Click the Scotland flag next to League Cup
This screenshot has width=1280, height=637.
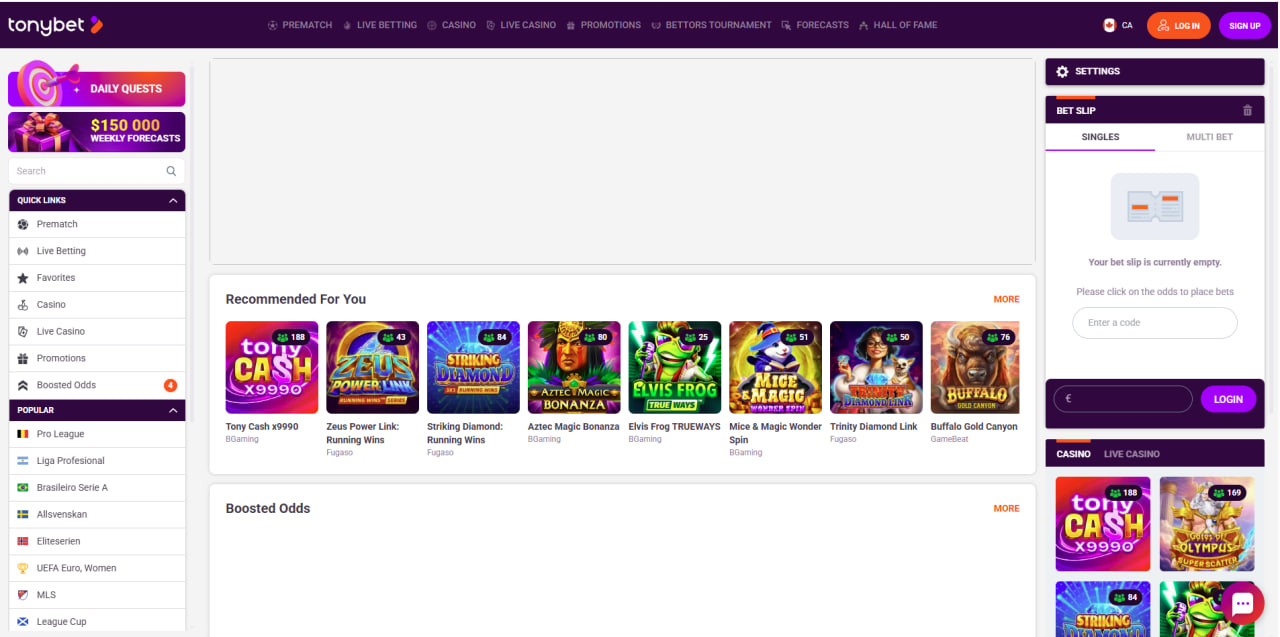point(23,622)
